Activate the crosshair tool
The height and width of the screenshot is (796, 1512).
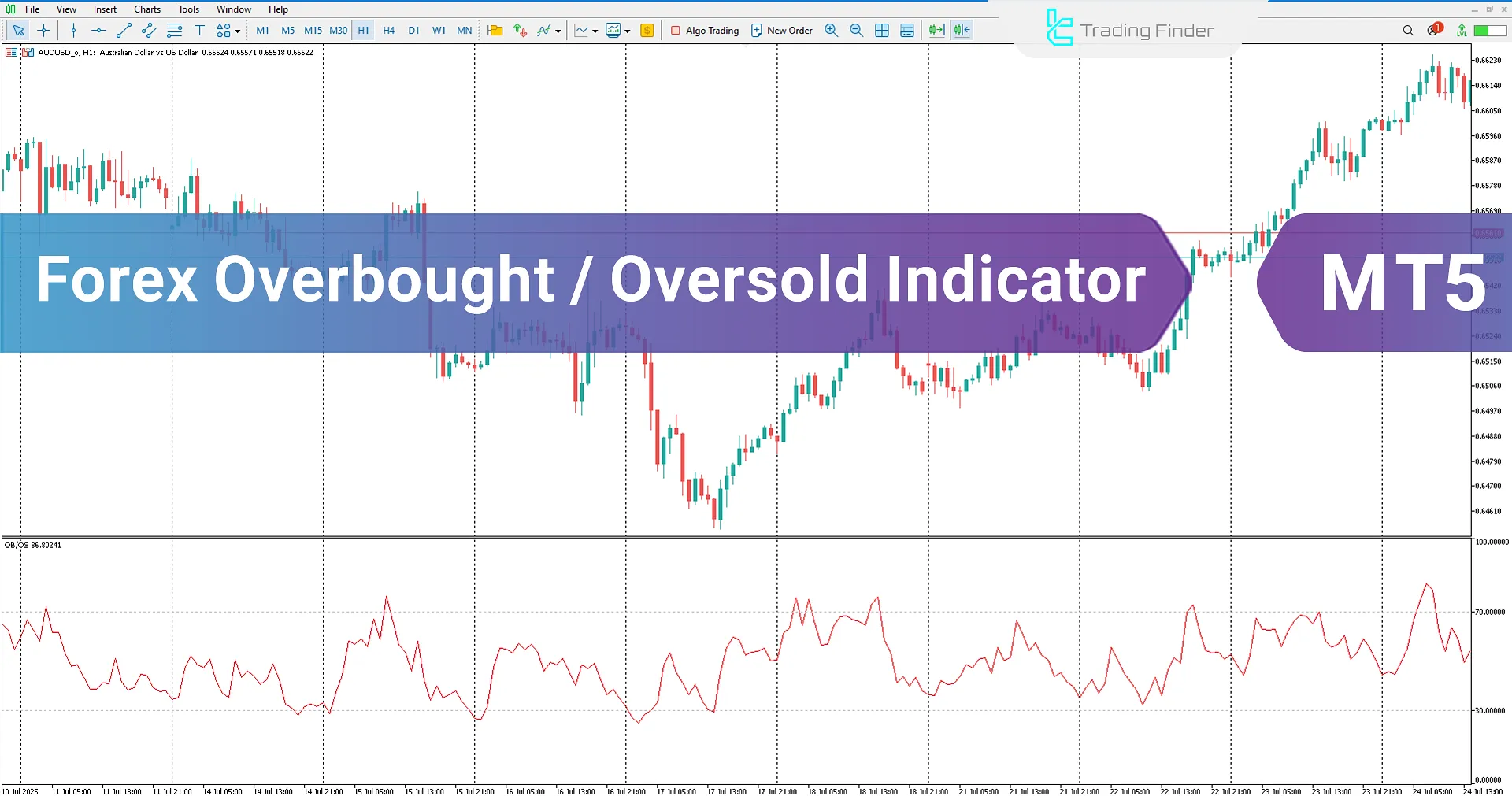[43, 31]
